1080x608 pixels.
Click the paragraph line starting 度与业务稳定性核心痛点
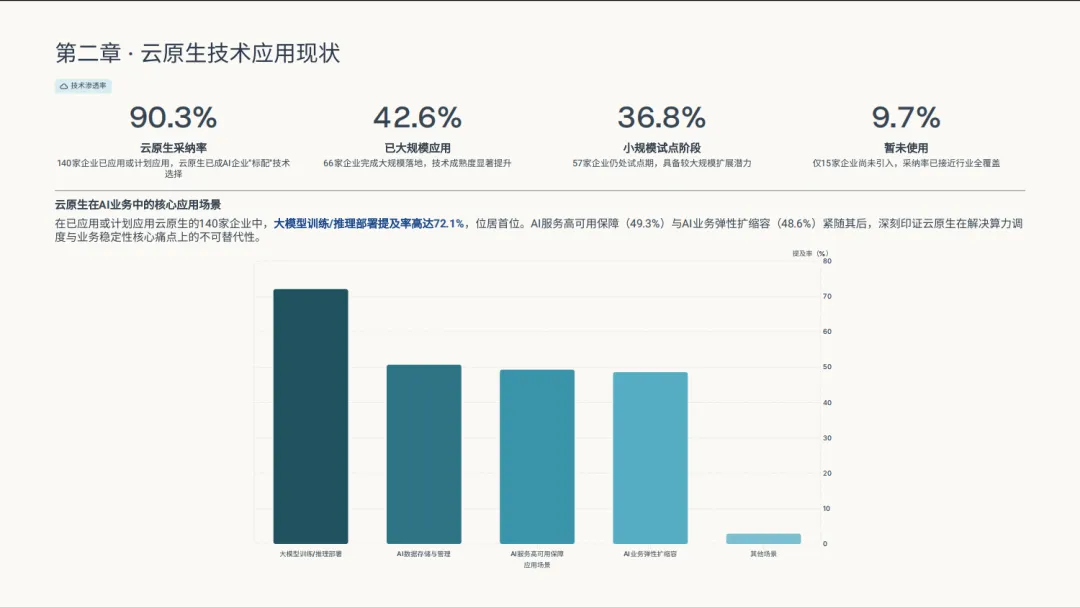158,238
